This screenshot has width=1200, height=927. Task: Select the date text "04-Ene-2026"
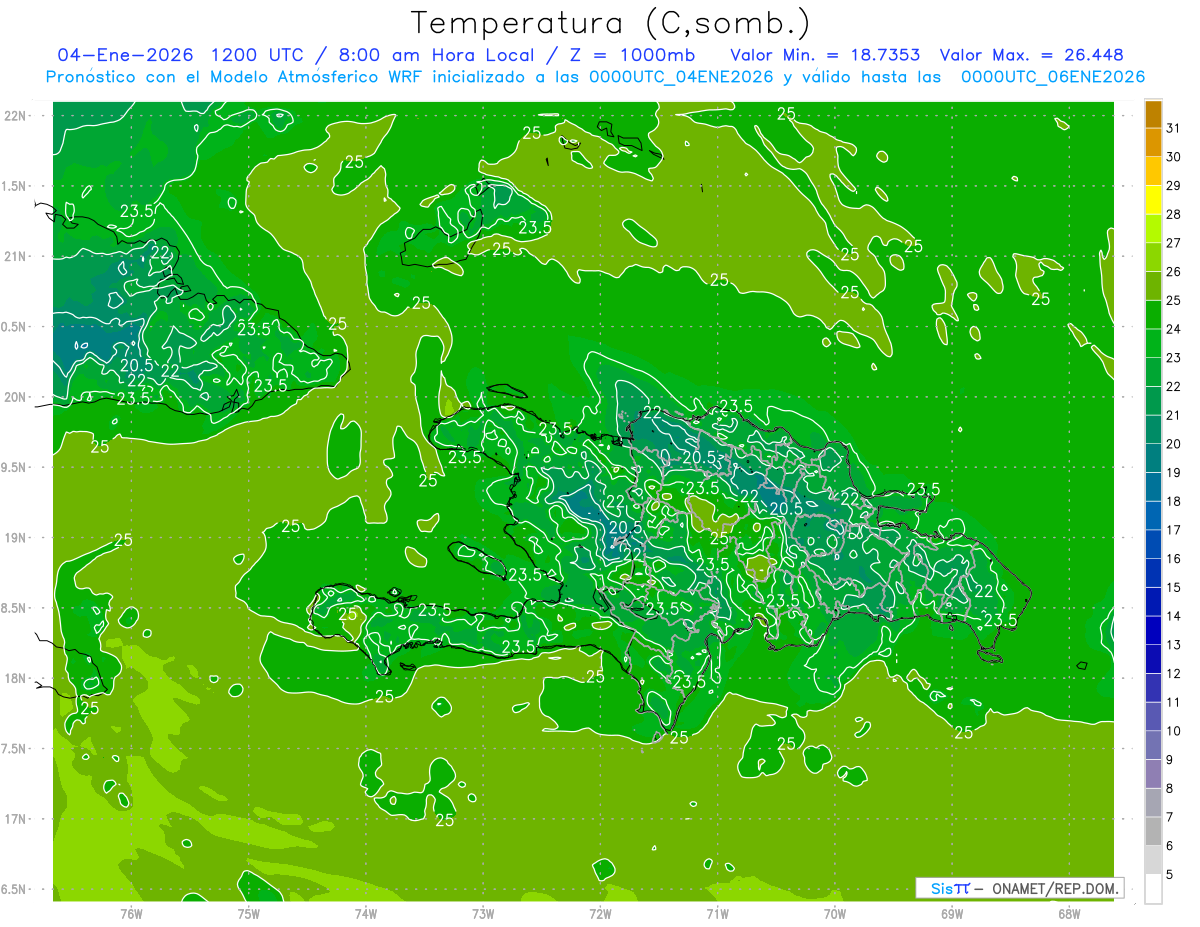coord(124,55)
